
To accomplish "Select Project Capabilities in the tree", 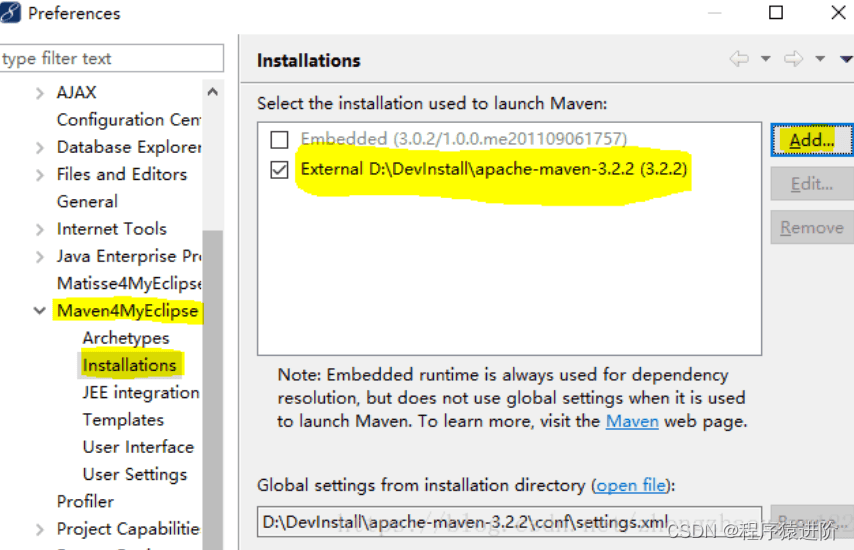I will pyautogui.click(x=128, y=529).
